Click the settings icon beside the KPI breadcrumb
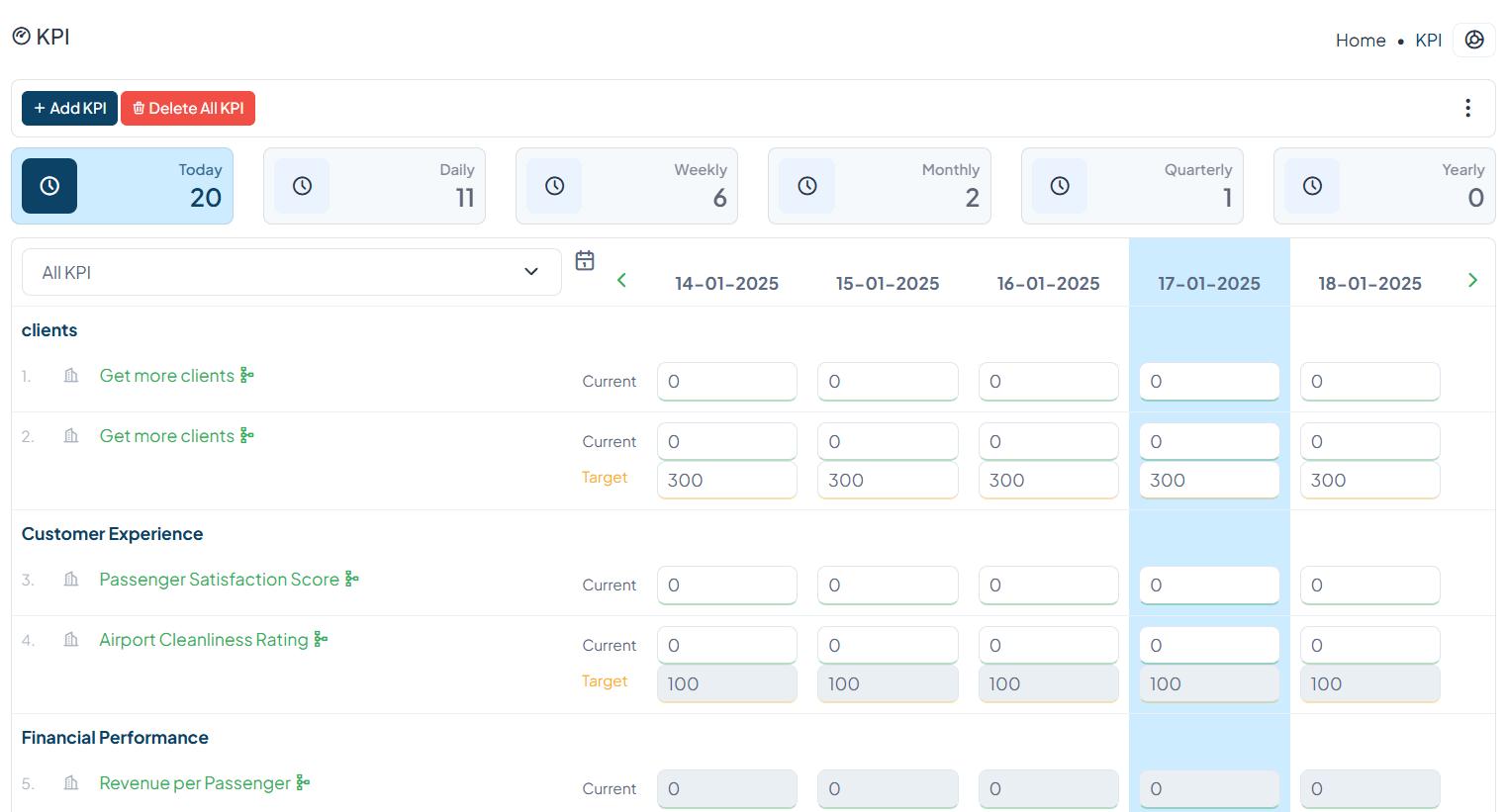Image resolution: width=1506 pixels, height=812 pixels. (1473, 40)
